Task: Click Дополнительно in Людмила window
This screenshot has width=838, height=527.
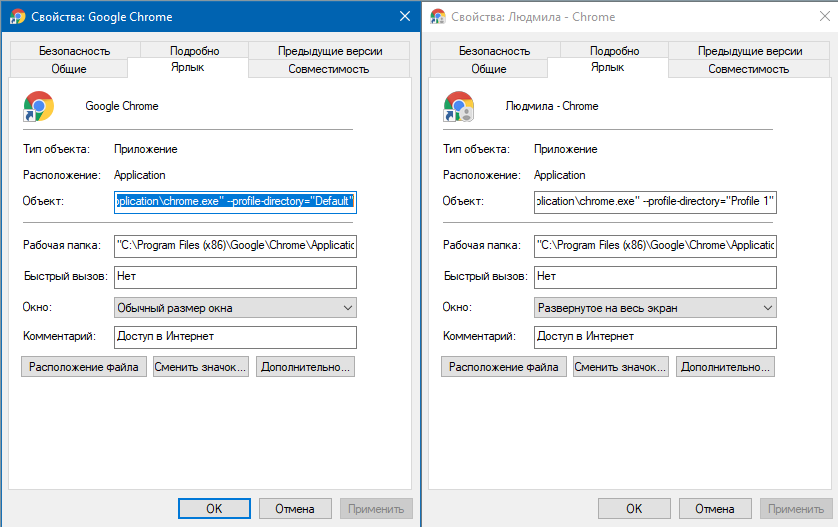Action: click(x=725, y=367)
